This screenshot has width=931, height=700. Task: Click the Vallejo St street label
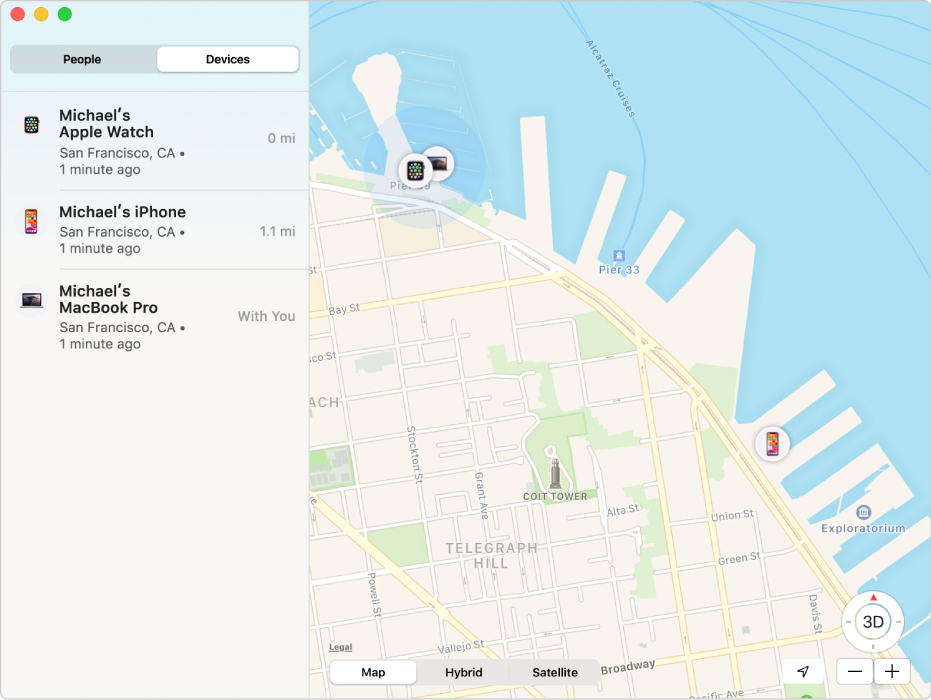[461, 647]
